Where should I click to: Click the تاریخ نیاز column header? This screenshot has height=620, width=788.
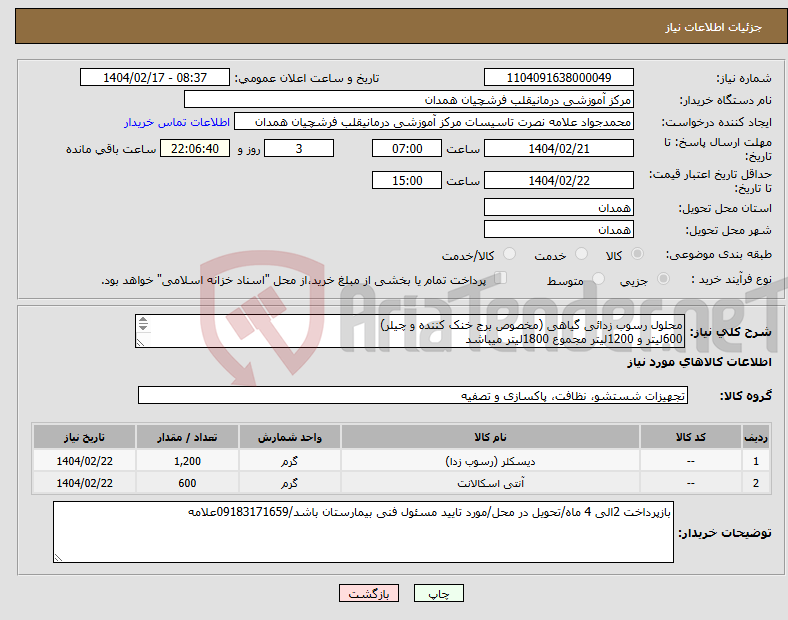(x=84, y=437)
